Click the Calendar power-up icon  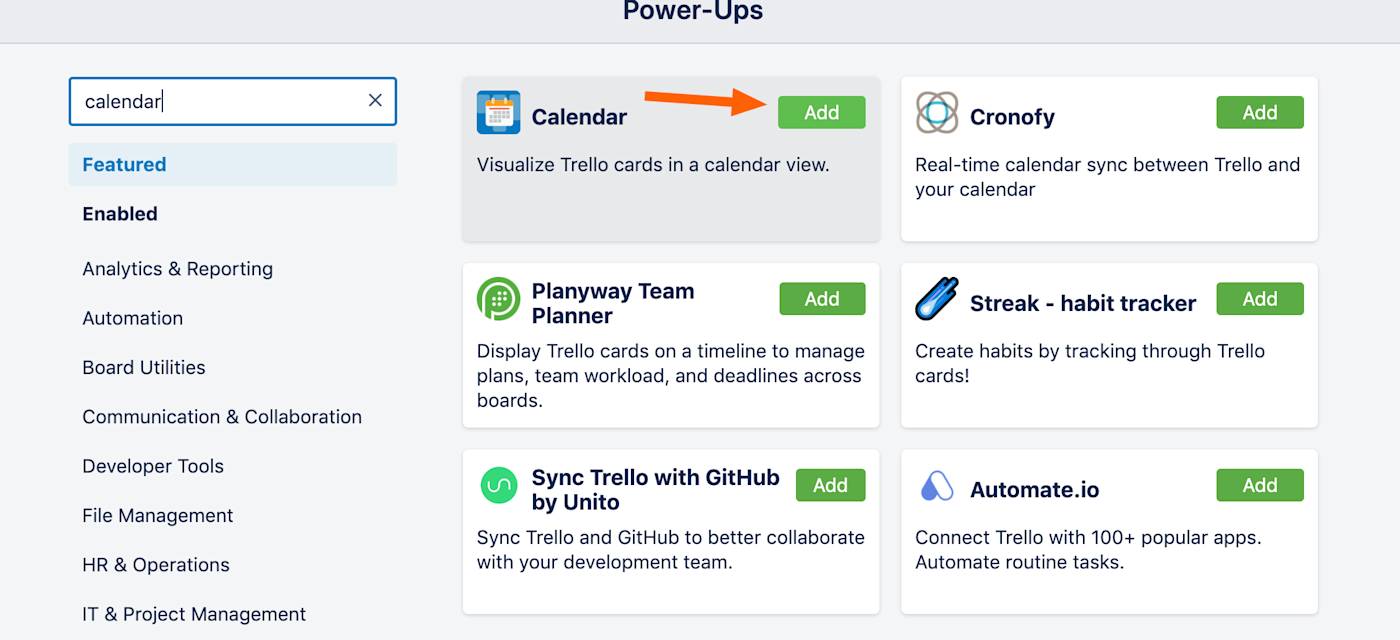pos(498,113)
